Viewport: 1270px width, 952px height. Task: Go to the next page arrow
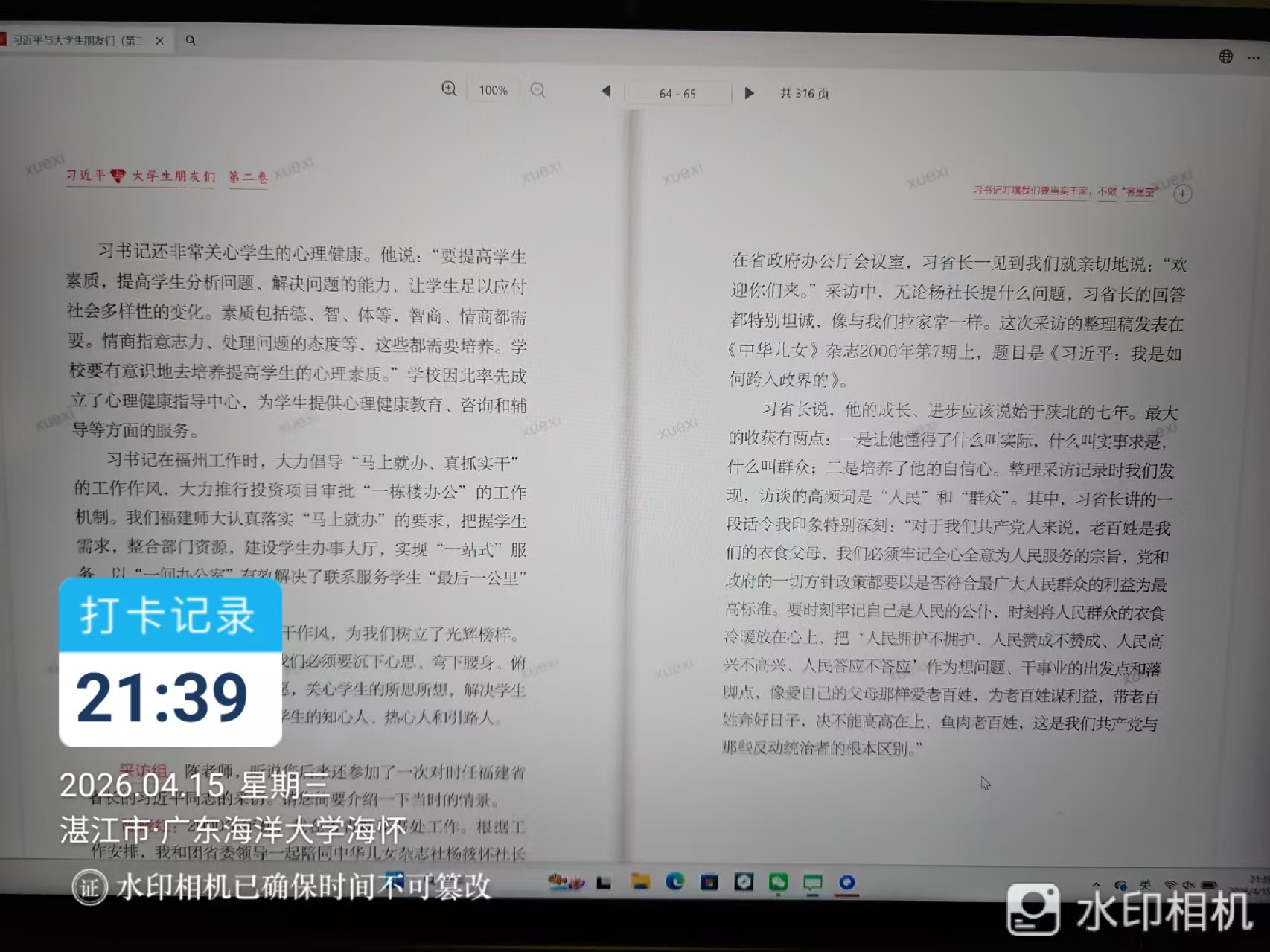(x=749, y=93)
